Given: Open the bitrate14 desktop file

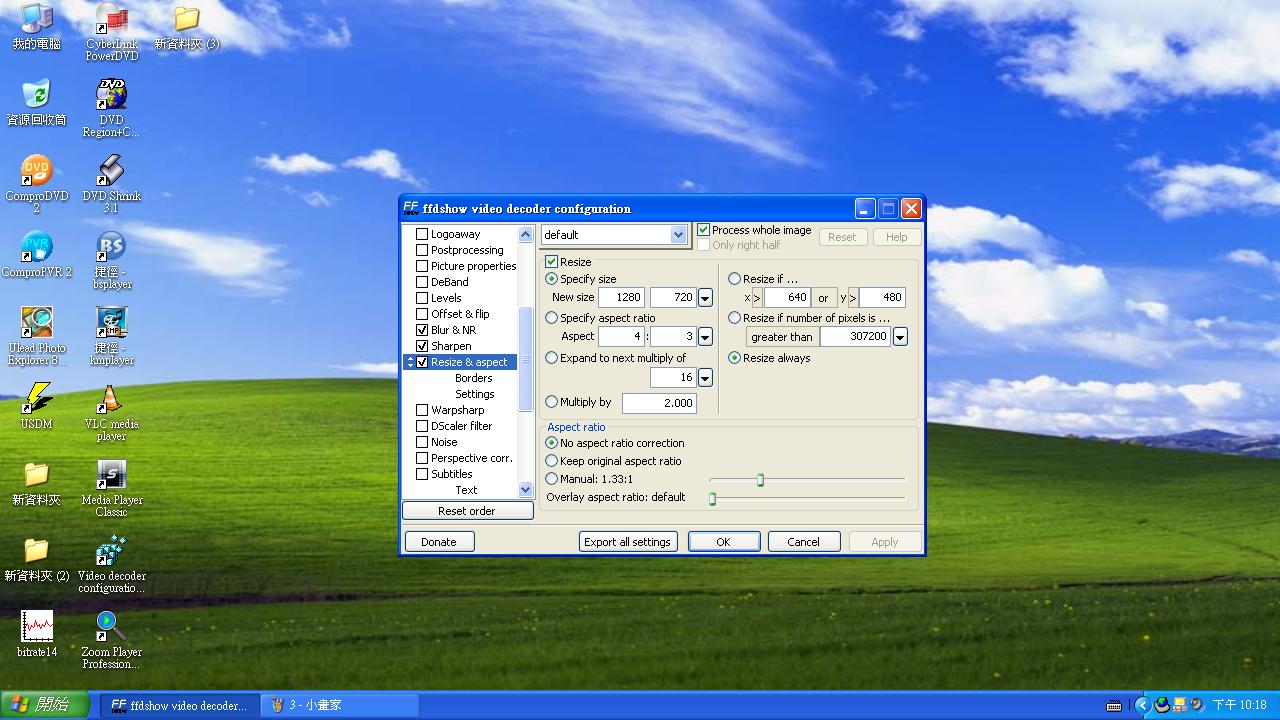Looking at the screenshot, I should [x=37, y=629].
